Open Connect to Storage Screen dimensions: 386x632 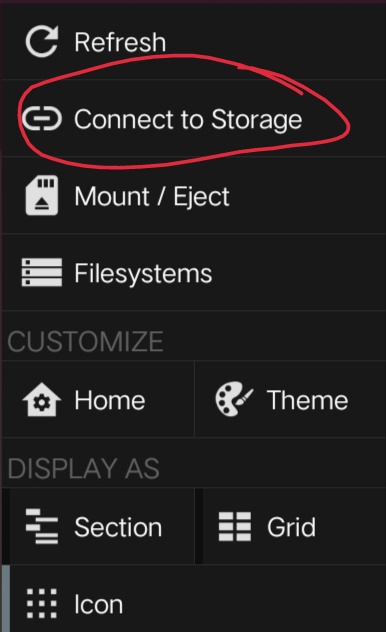click(193, 118)
